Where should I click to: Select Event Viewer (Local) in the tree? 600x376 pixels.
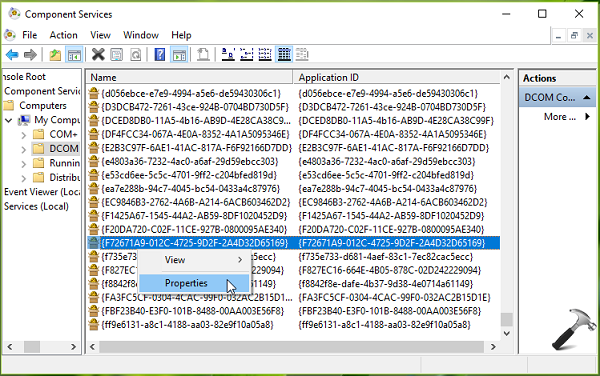42,192
